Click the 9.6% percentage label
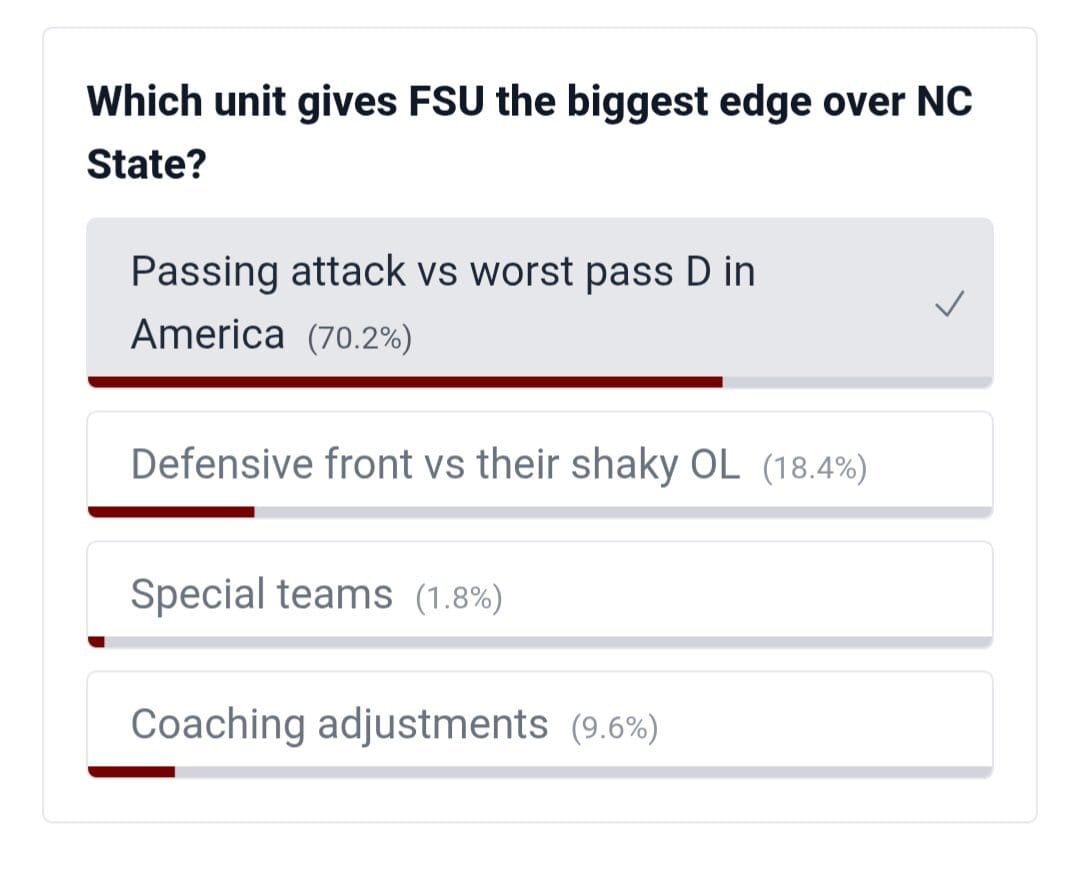This screenshot has width=1080, height=879. click(x=614, y=728)
